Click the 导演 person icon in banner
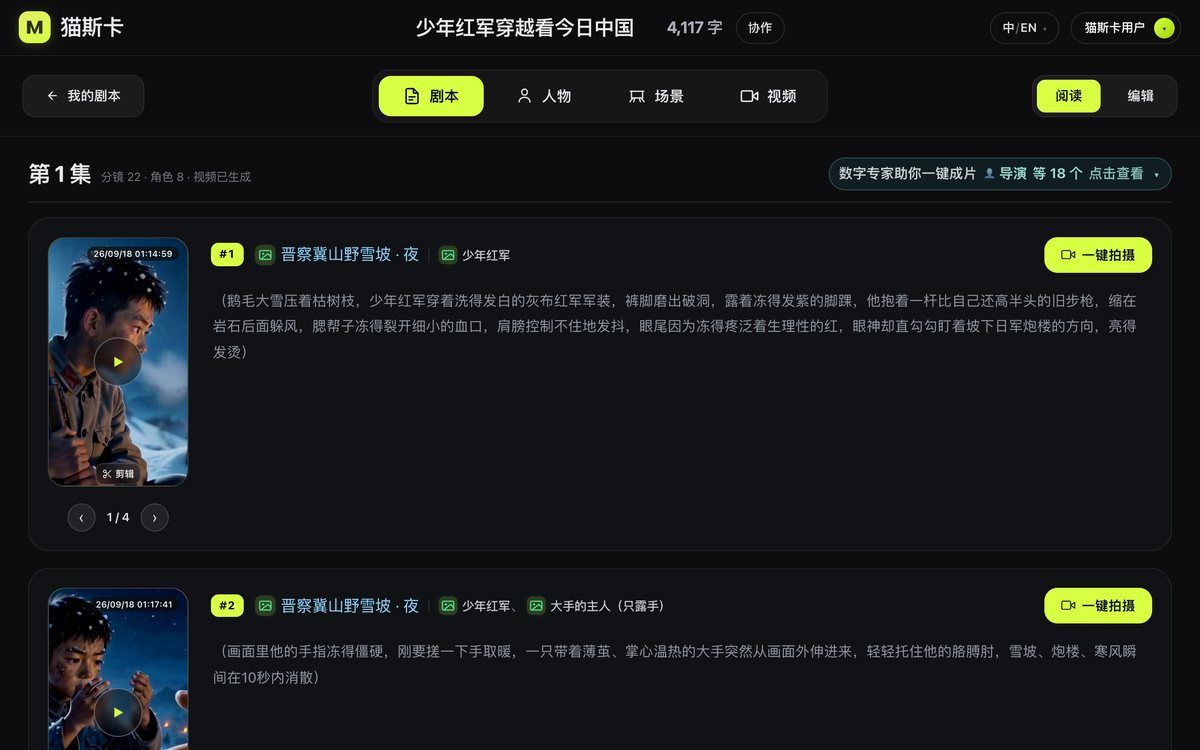1200x750 pixels. (x=990, y=174)
